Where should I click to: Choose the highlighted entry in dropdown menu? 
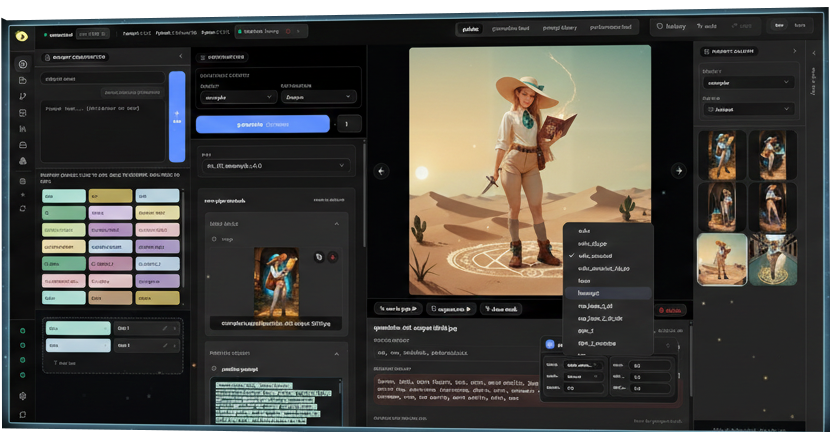point(608,293)
